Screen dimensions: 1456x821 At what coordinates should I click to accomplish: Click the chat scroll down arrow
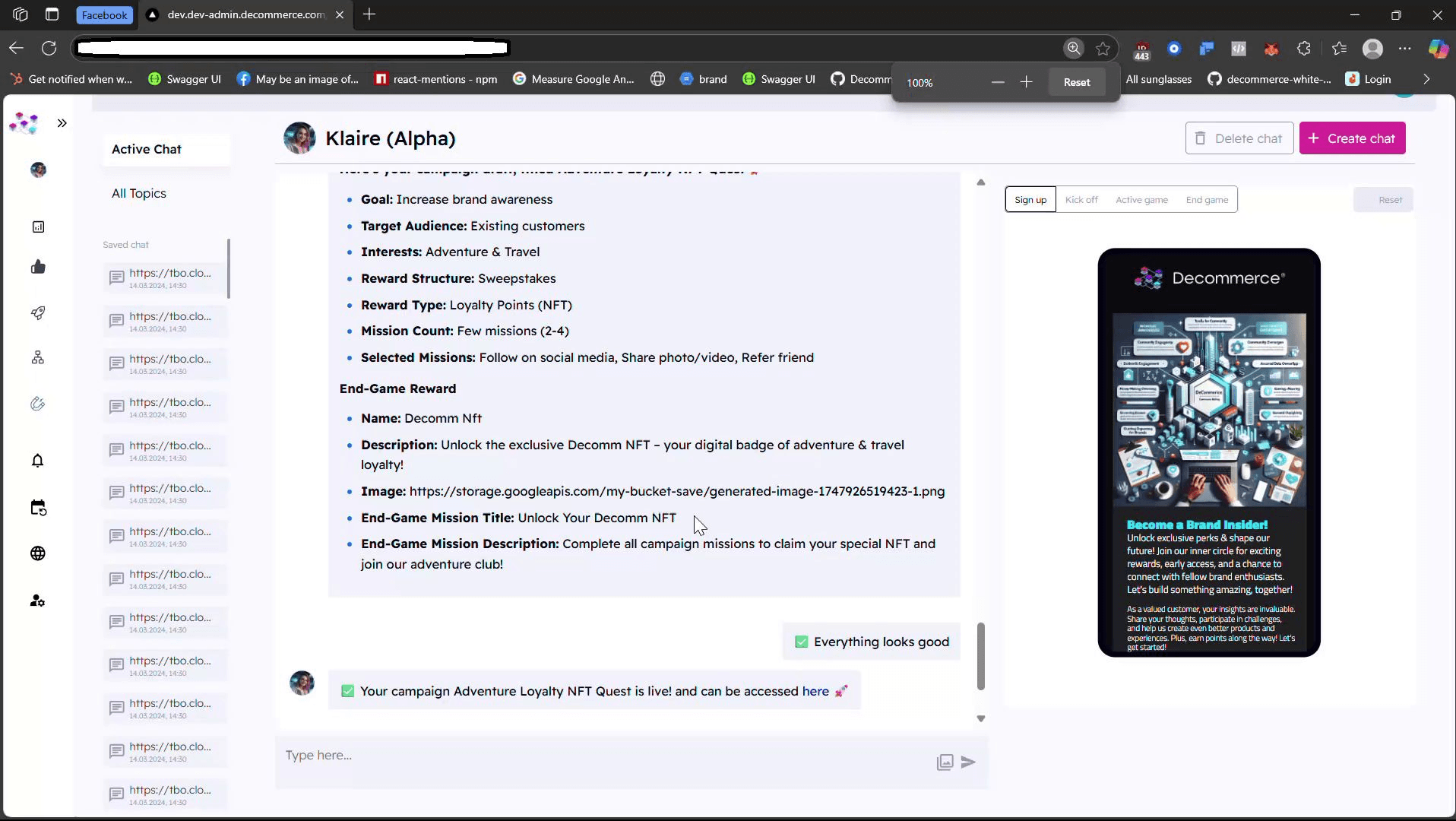tap(981, 718)
